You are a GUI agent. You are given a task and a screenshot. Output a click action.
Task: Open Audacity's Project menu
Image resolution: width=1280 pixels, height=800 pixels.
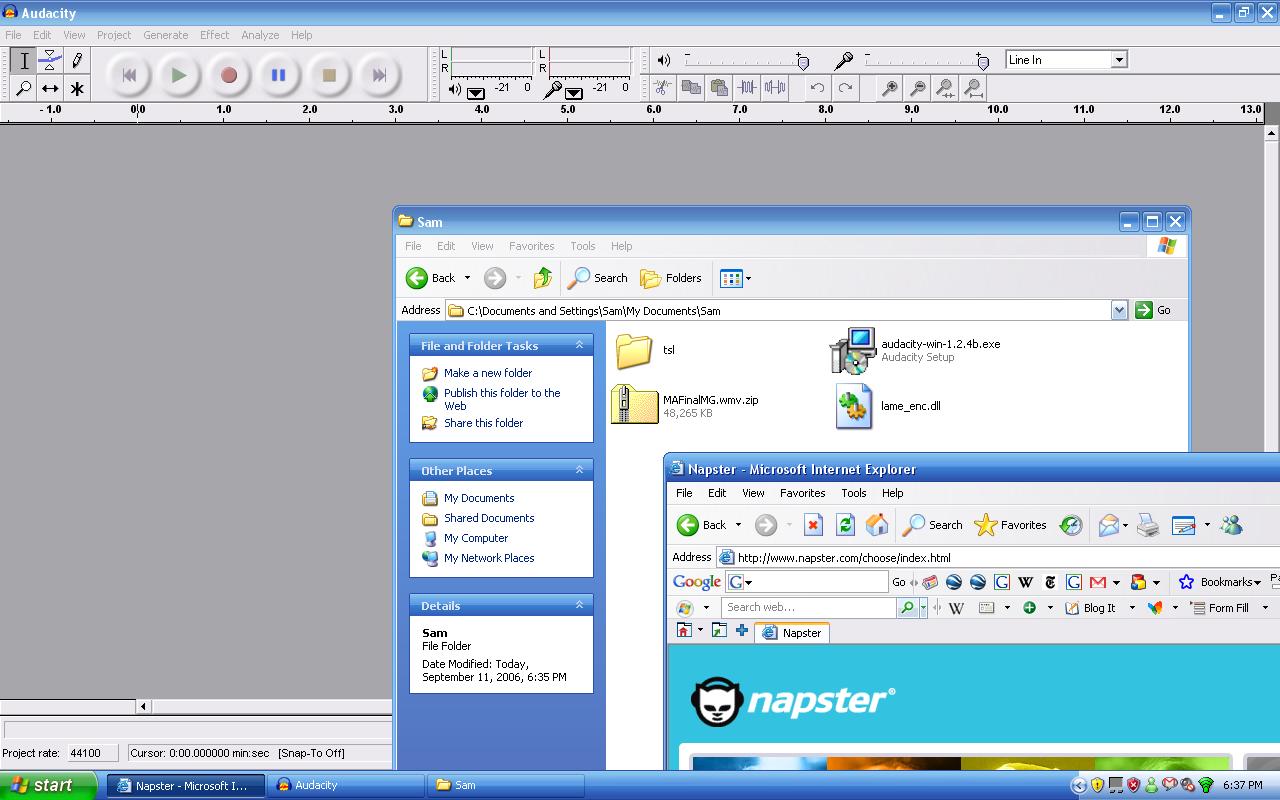(x=114, y=35)
